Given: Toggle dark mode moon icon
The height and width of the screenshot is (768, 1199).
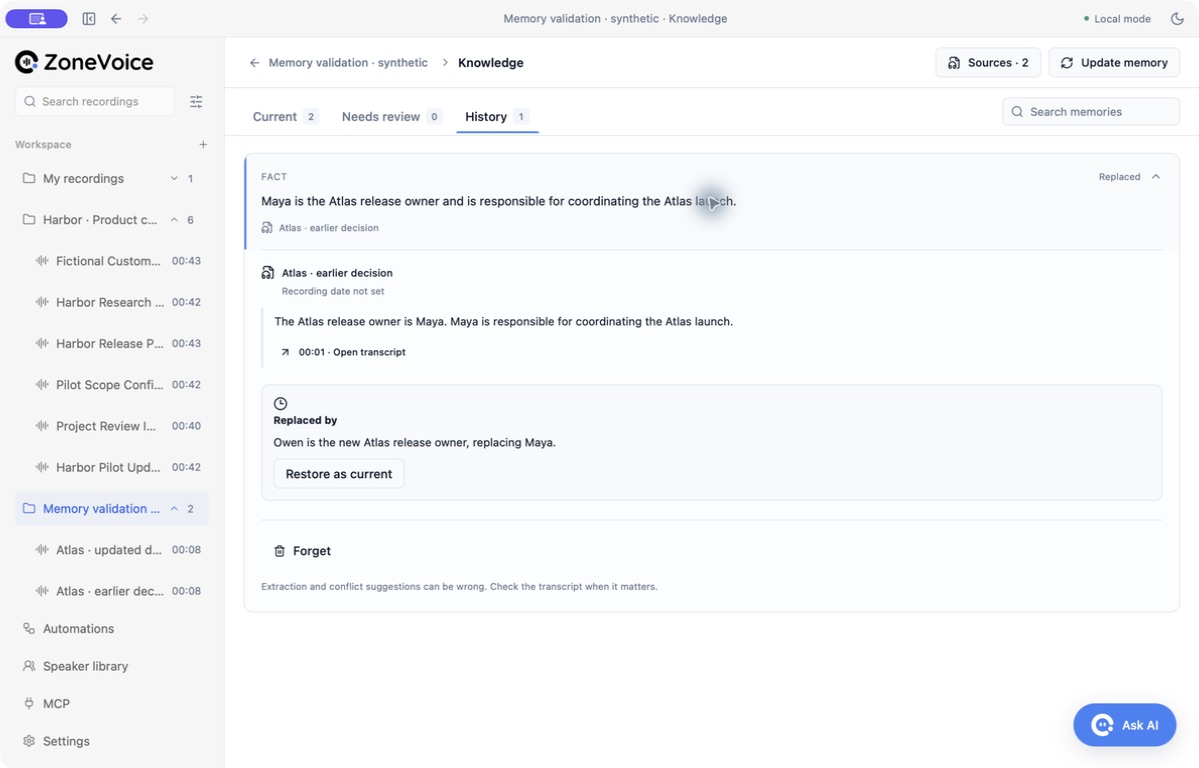Looking at the screenshot, I should click(1178, 18).
